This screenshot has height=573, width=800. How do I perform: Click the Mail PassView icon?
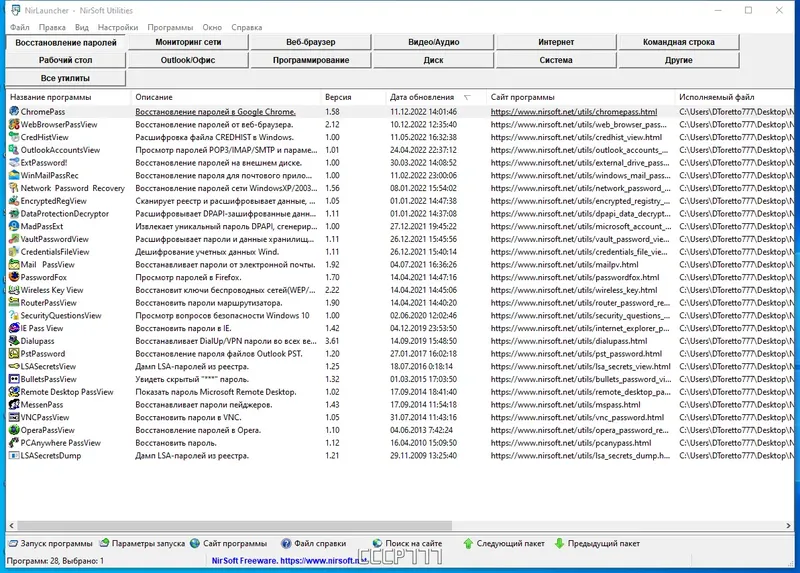[14, 264]
